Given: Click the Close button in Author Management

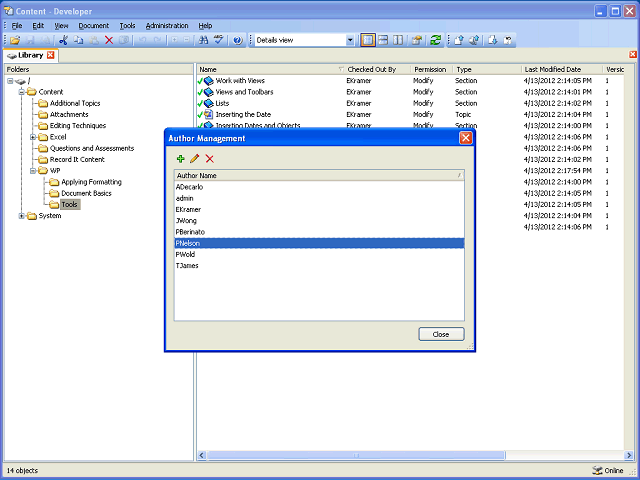Looking at the screenshot, I should (441, 334).
